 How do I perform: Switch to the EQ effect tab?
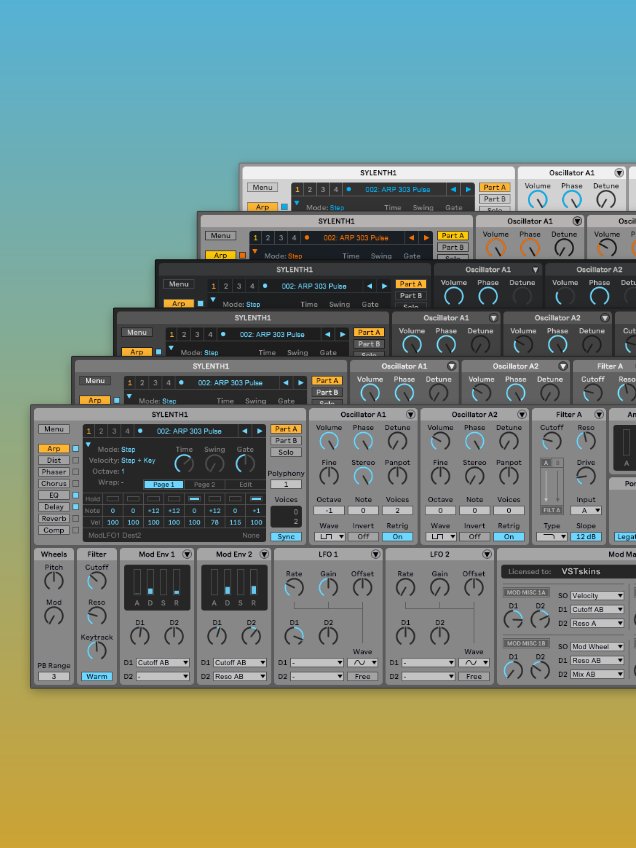54,495
